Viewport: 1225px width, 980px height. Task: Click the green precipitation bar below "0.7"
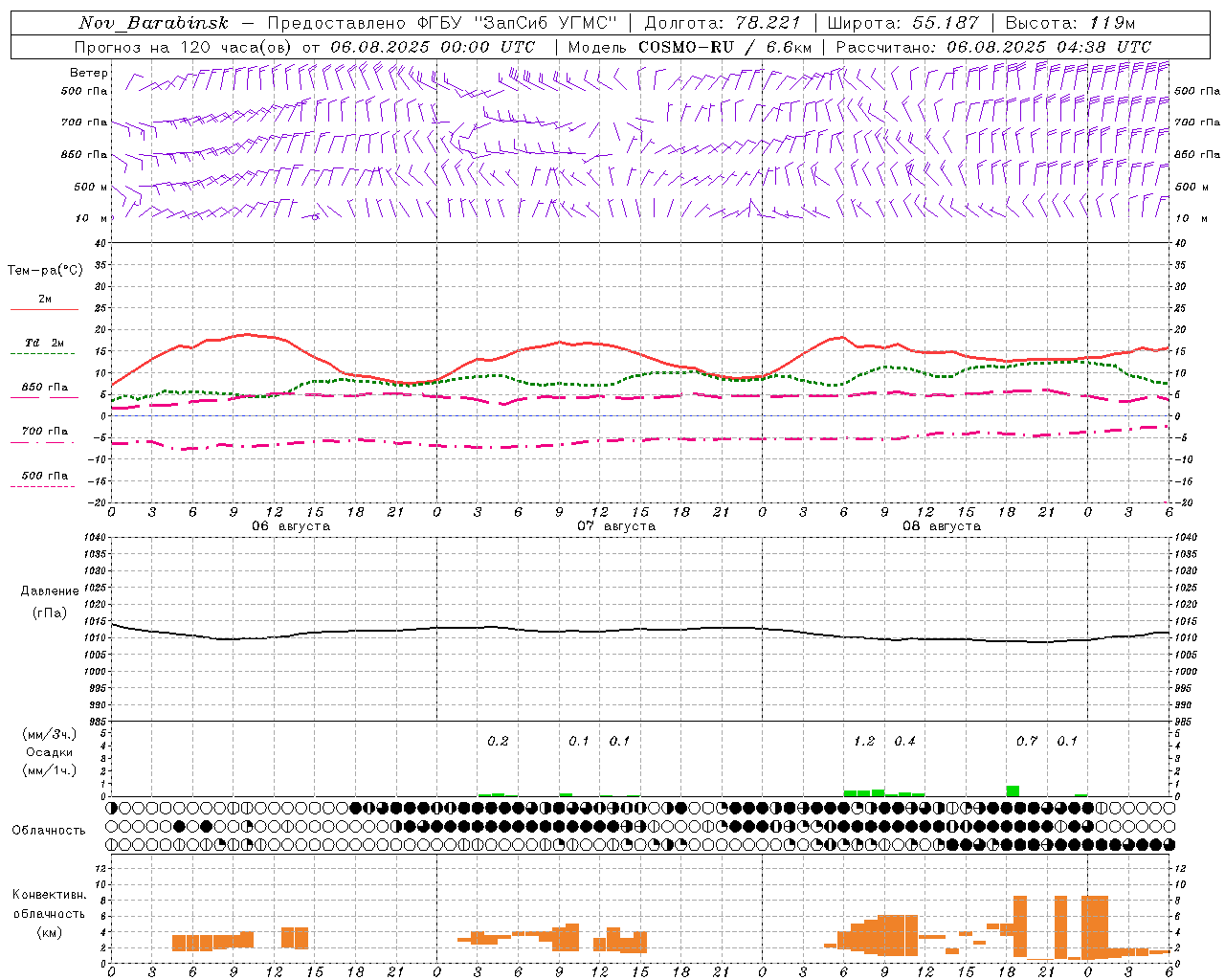[x=1013, y=791]
